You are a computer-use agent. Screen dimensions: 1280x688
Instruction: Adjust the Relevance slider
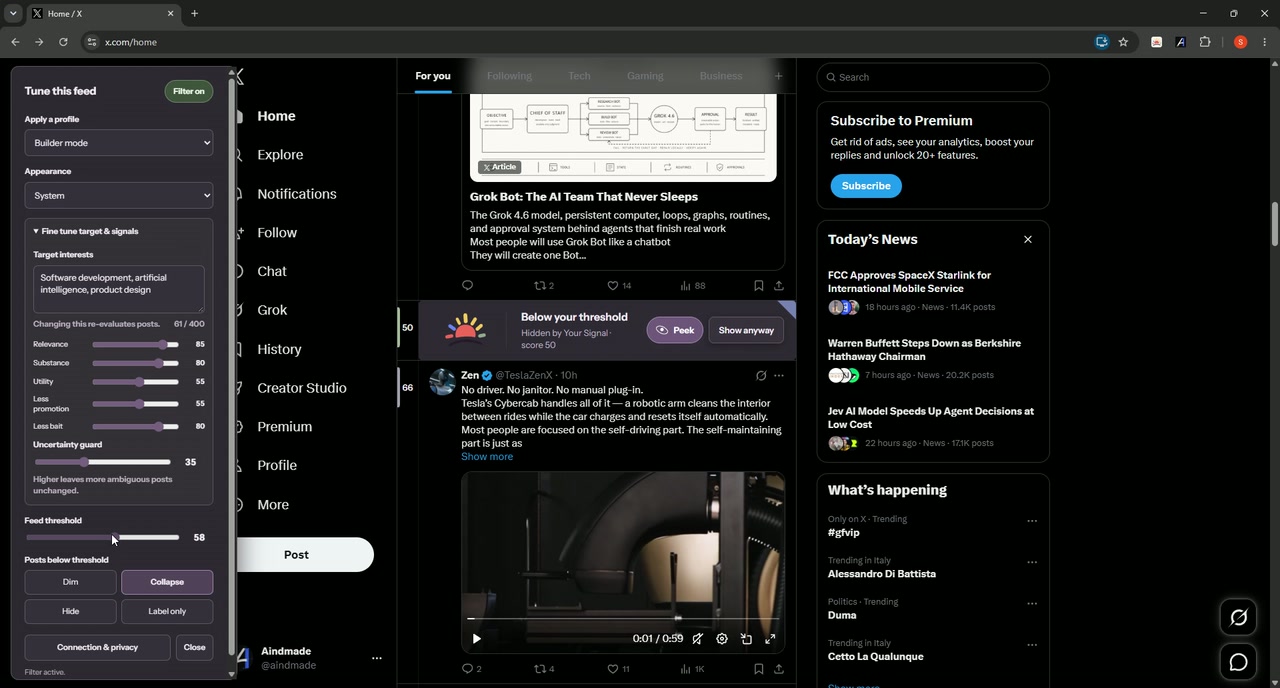[135, 344]
